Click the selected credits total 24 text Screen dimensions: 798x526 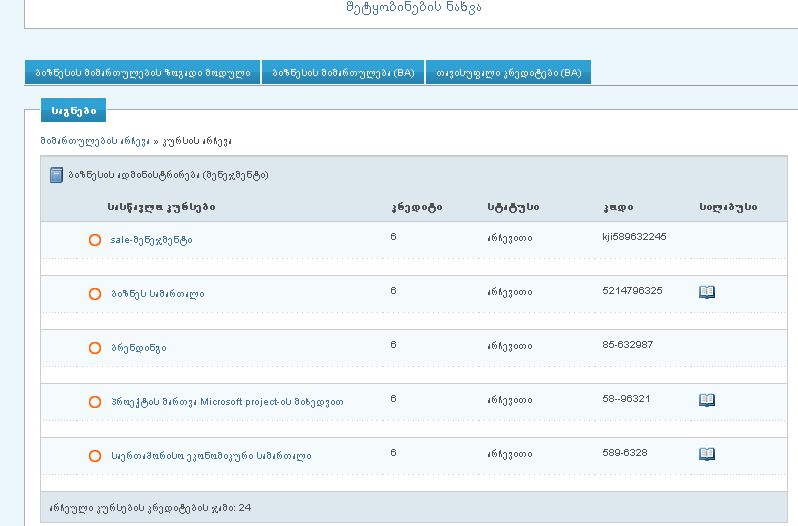click(150, 508)
